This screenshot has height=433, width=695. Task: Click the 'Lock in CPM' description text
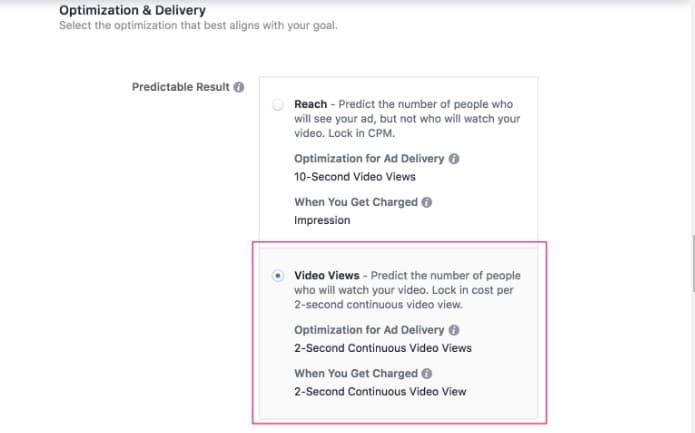coord(361,133)
